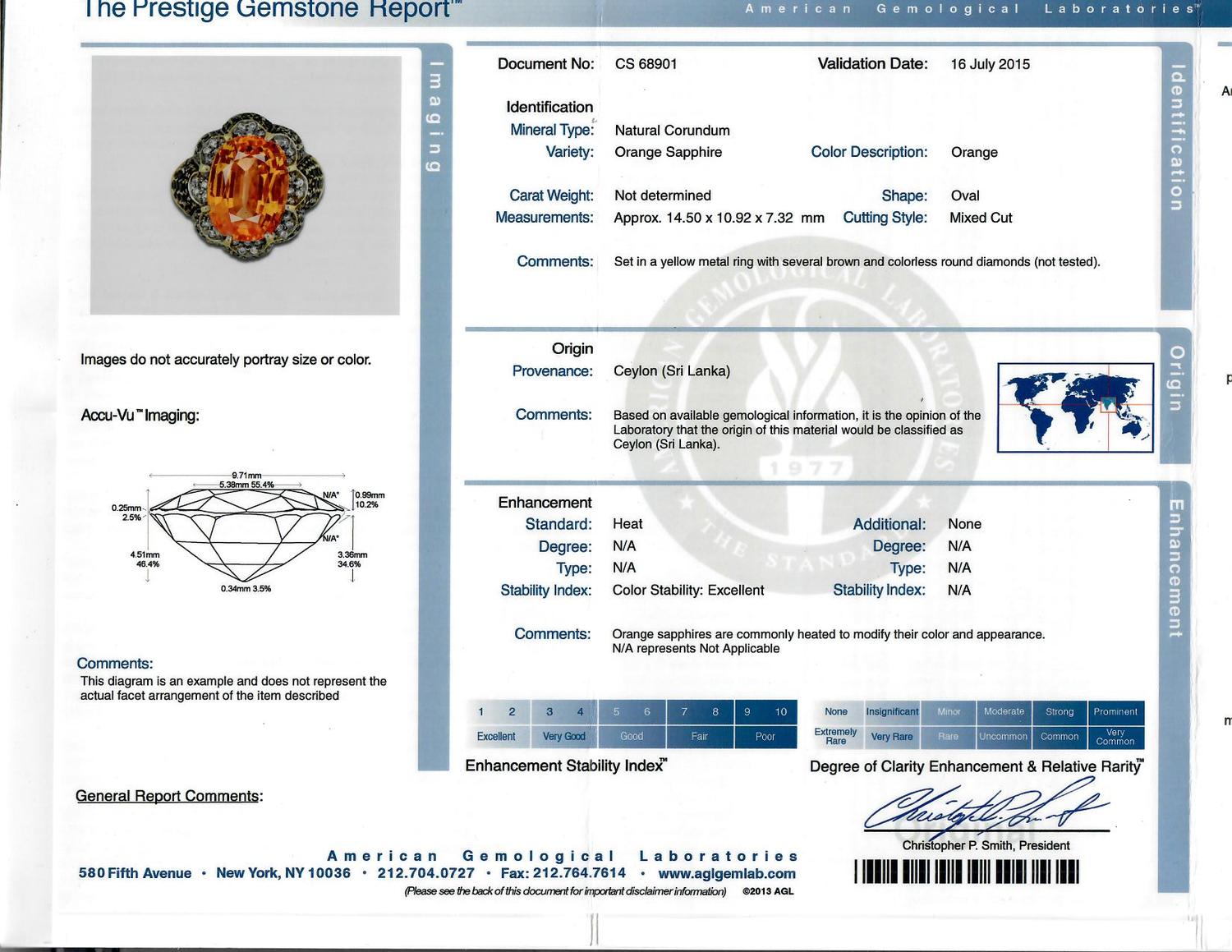
Task: Click the mineral type value Natural Corundum
Action: (672, 130)
